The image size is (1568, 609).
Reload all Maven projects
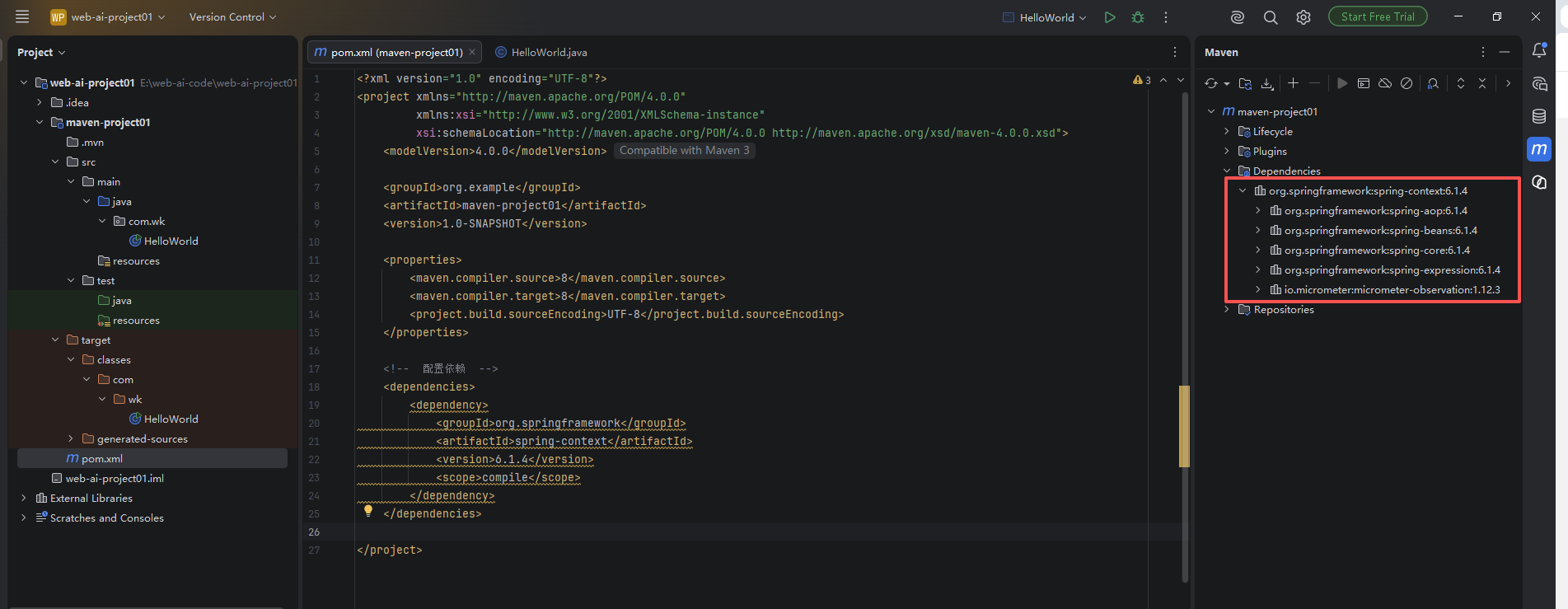[1210, 83]
